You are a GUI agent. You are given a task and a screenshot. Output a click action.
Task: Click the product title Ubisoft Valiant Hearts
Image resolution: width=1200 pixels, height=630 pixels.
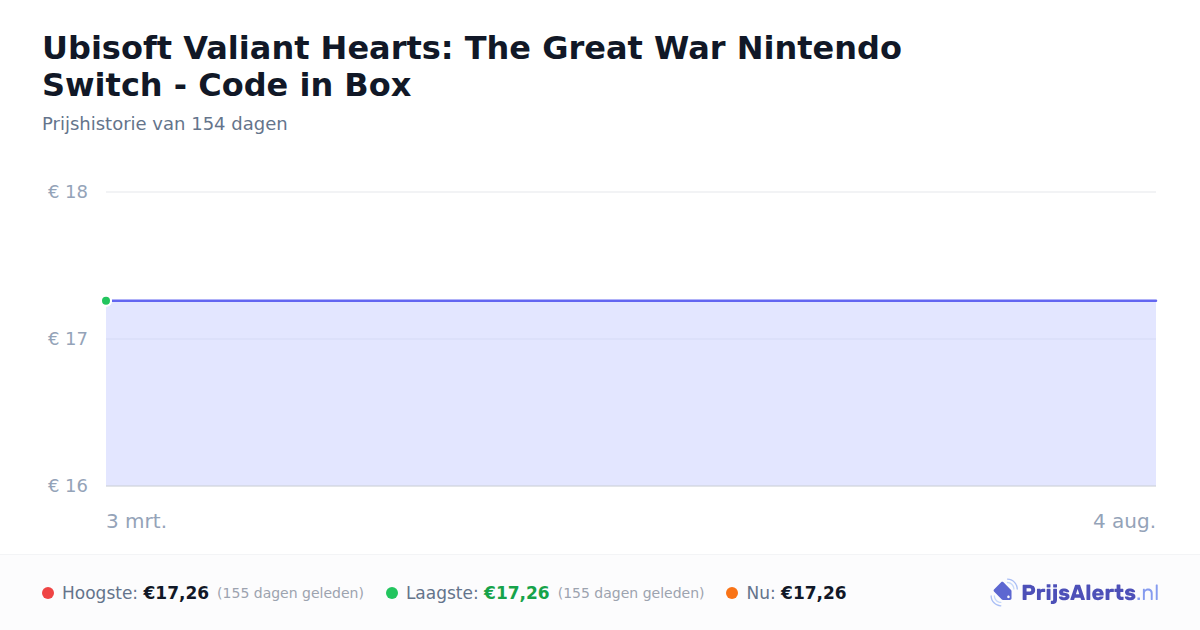coord(472,66)
